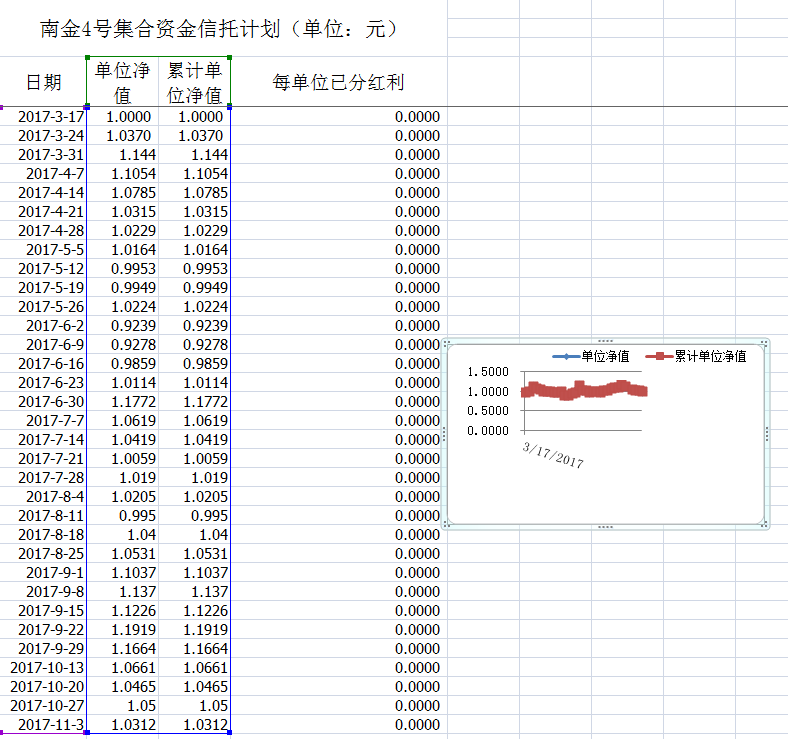This screenshot has width=788, height=739.
Task: Select the 累计单位净值 cell in the 2017-9-8 row
Action: tap(195, 592)
